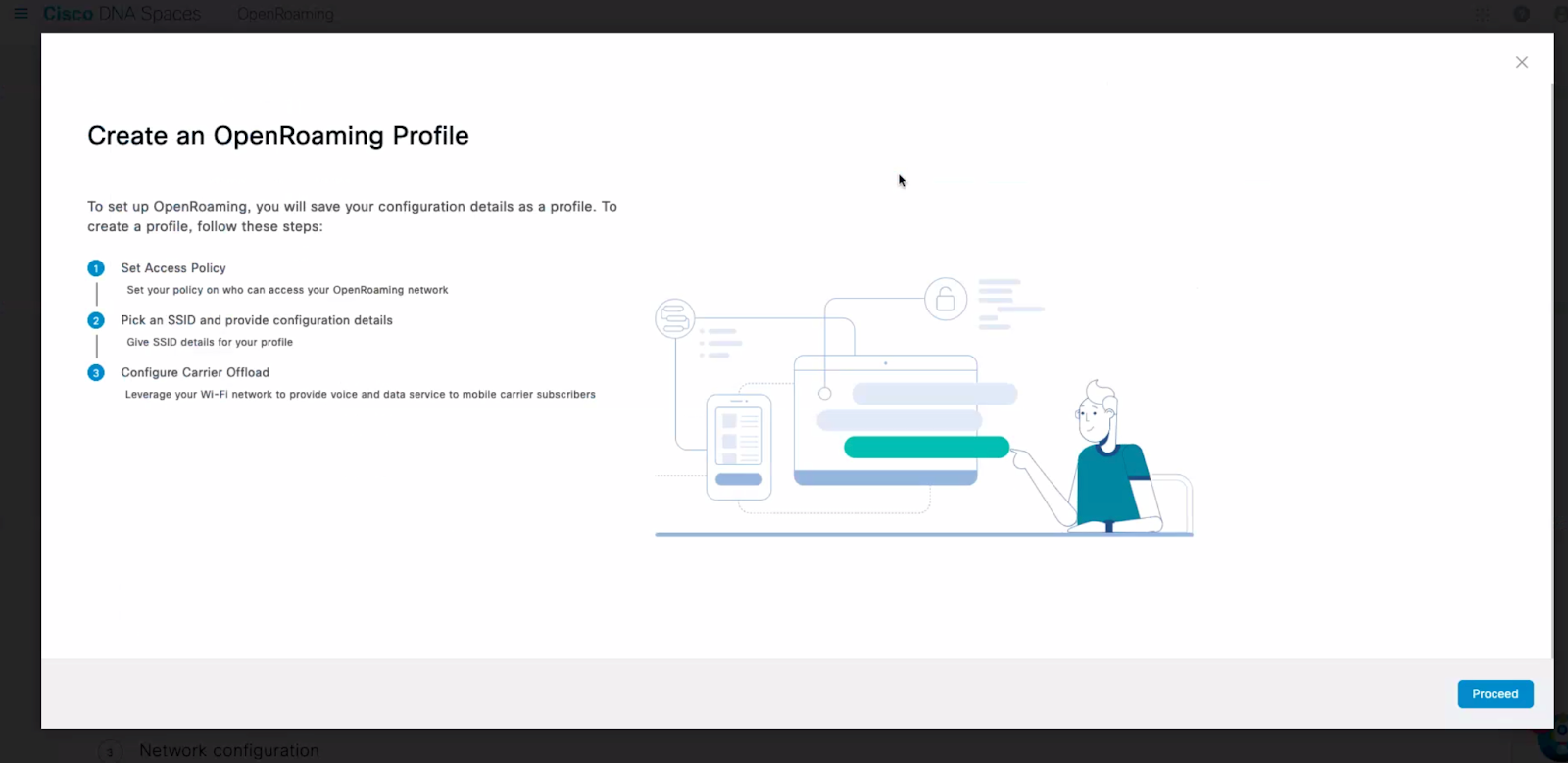Close the OpenRoaming Profile dialog
1568x763 pixels.
tap(1521, 62)
